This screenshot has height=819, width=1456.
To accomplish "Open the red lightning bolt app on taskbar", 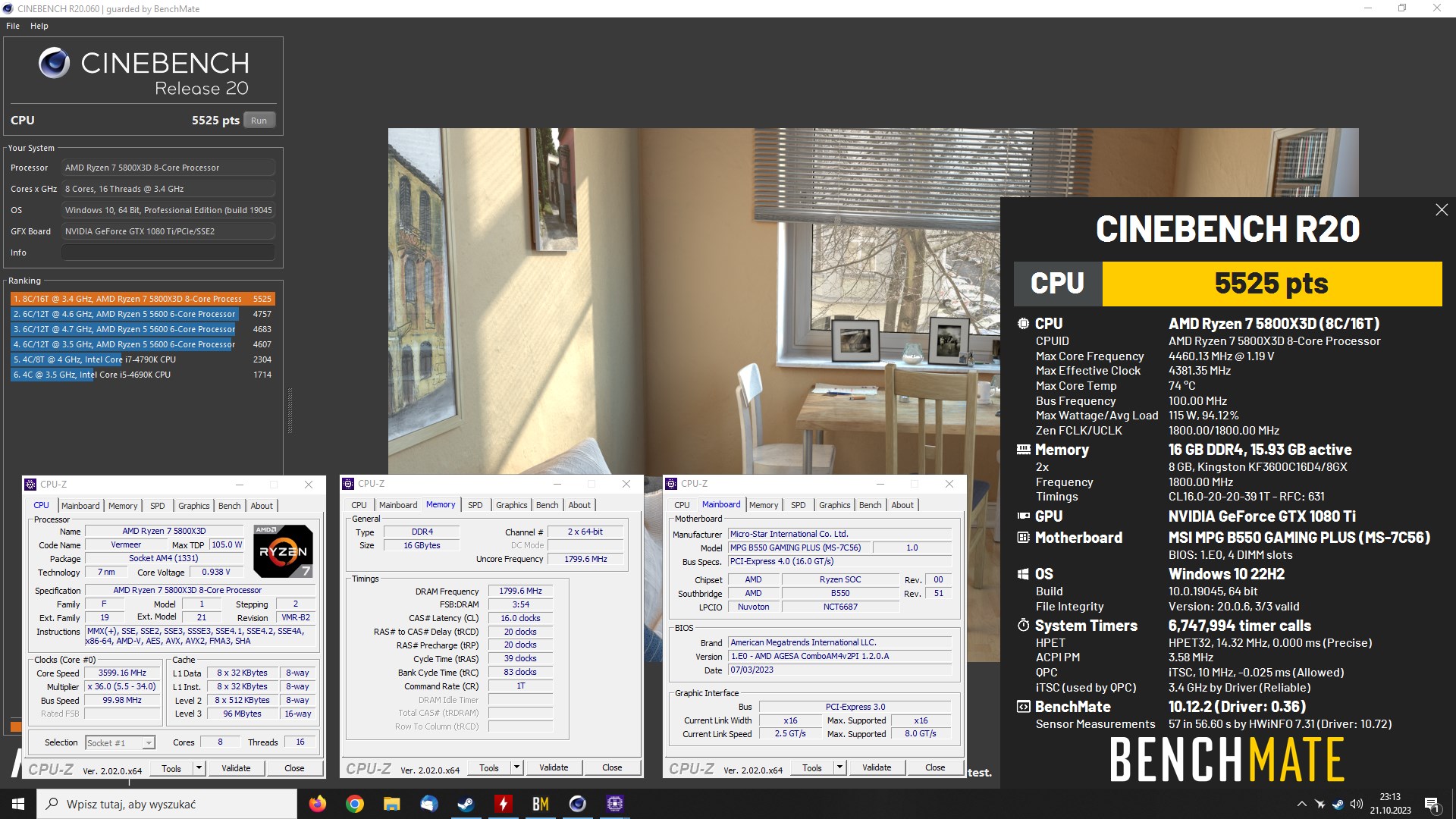I will (x=503, y=804).
